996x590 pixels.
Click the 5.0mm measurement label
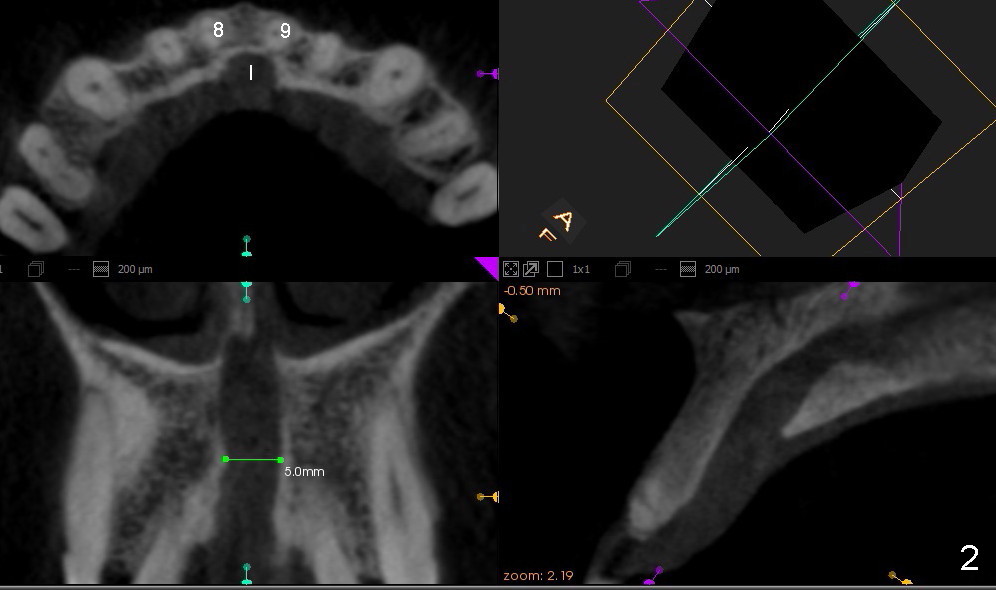click(304, 471)
